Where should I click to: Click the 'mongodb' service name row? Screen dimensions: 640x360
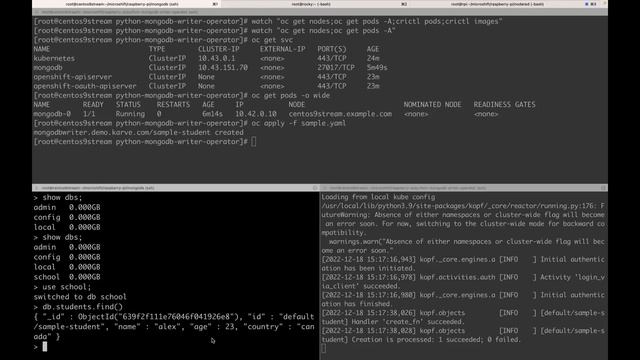(x=48, y=68)
